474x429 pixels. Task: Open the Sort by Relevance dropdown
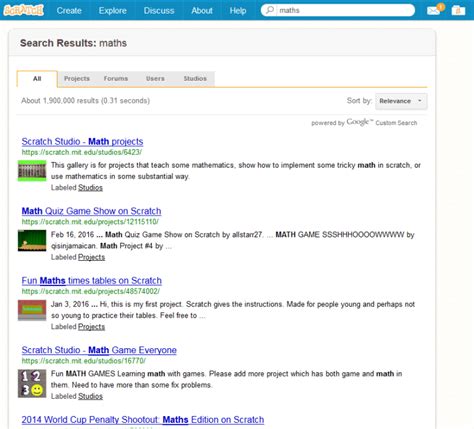[x=401, y=101]
